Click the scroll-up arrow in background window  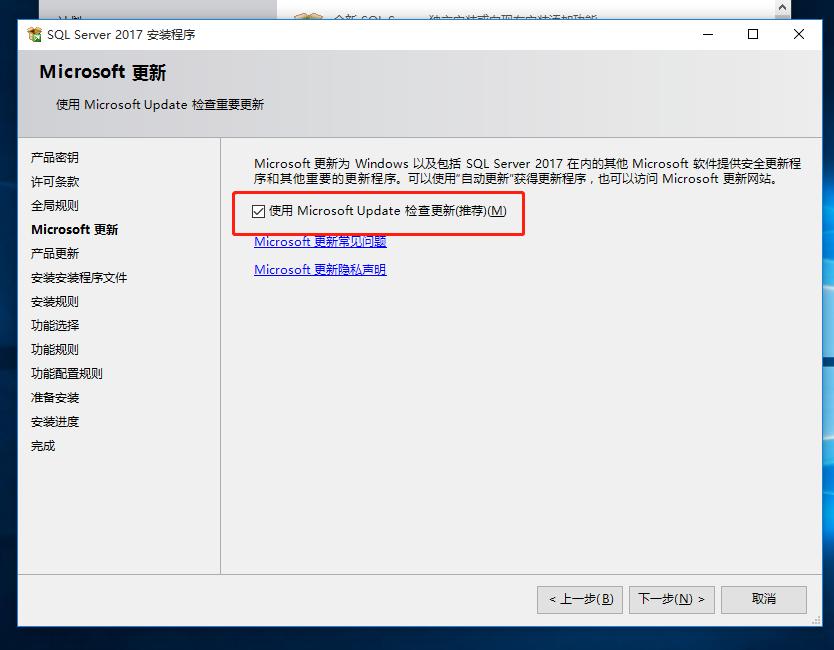[x=782, y=7]
